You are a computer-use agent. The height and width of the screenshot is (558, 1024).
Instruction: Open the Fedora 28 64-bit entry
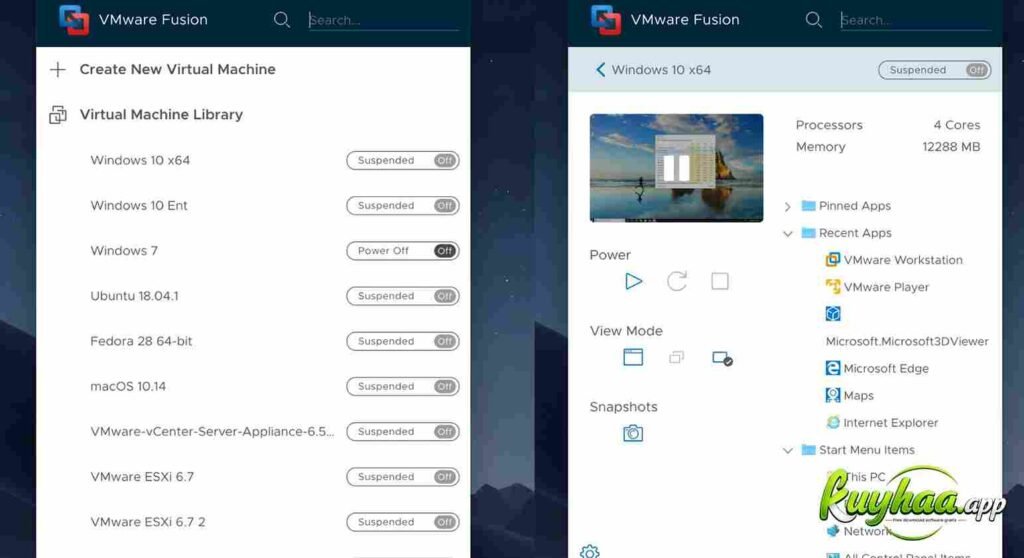click(x=141, y=340)
